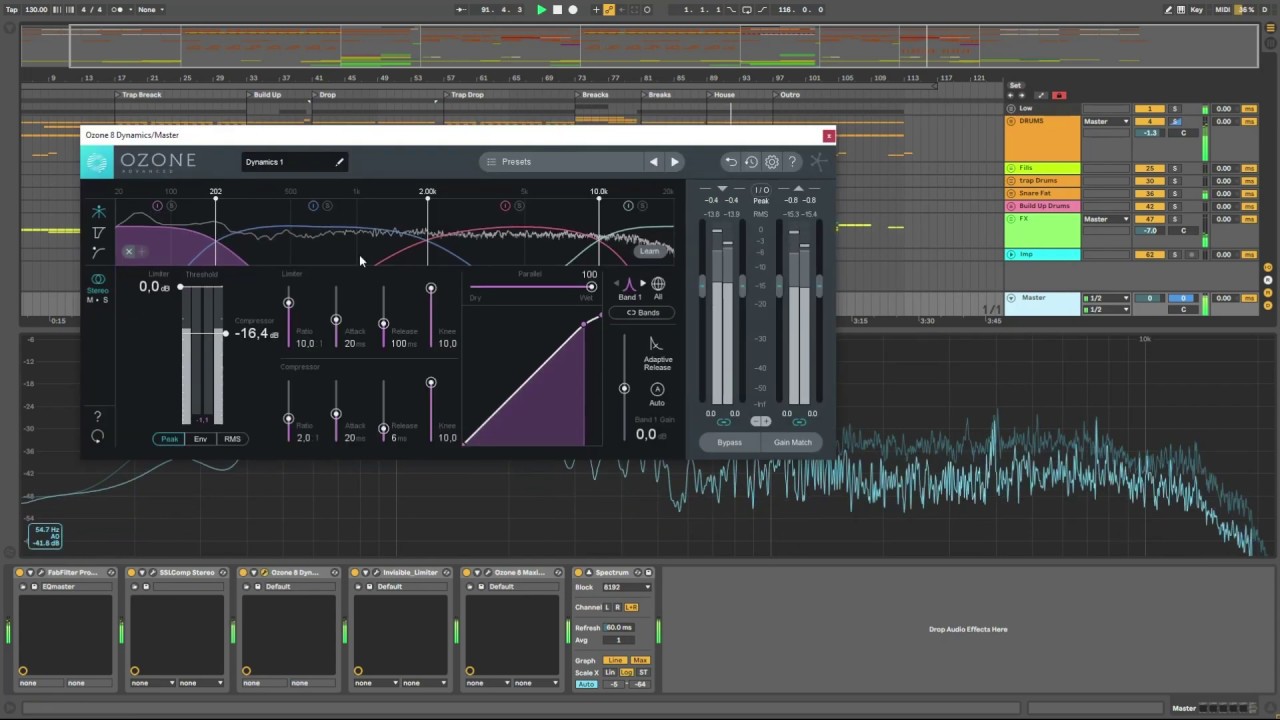Click the Parallel dry/wet slider handle
The height and width of the screenshot is (720, 1280).
click(x=591, y=287)
